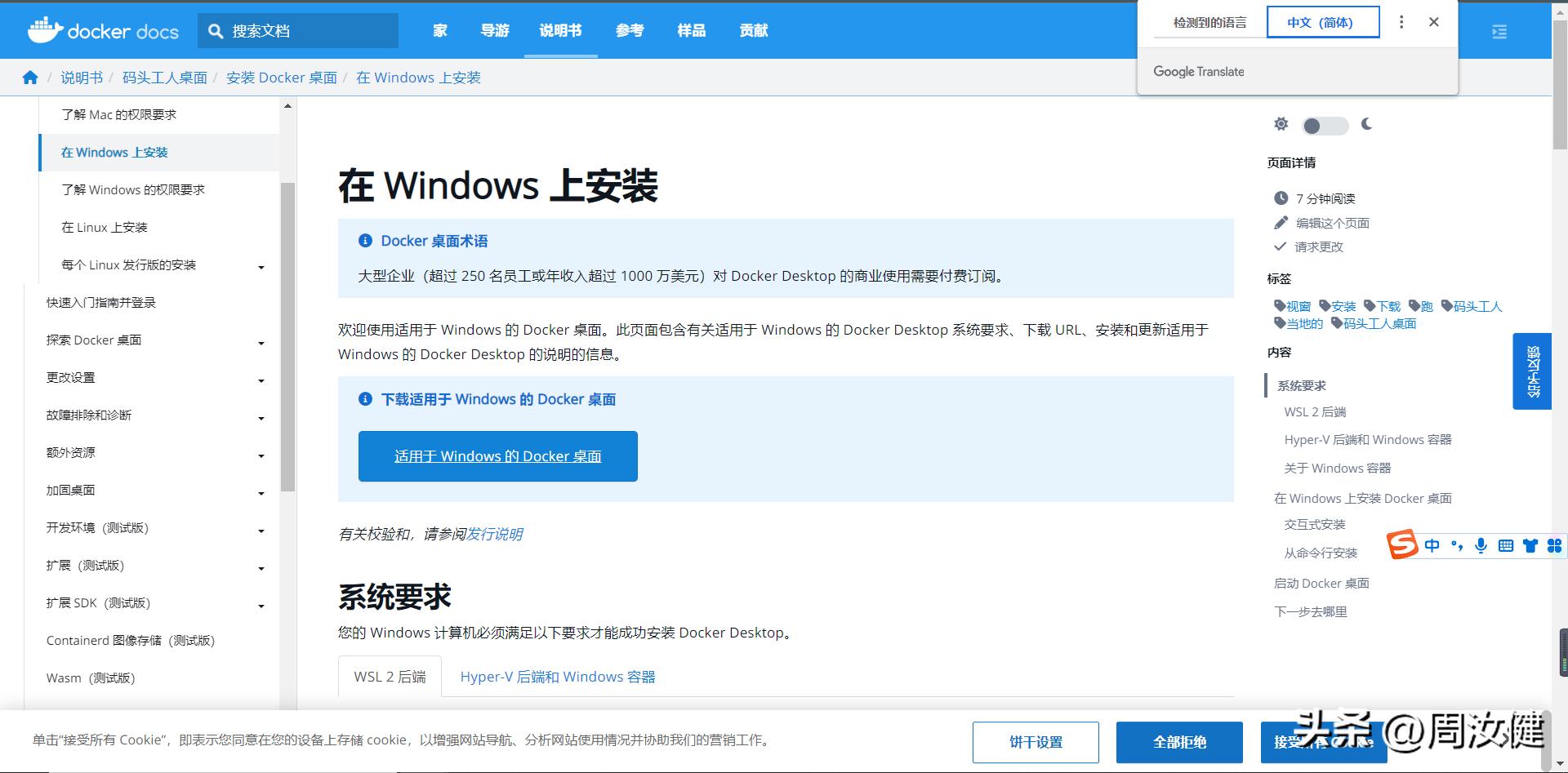The image size is (1568, 773).
Task: Open the Sogou toolbox grid icon
Action: [1553, 545]
